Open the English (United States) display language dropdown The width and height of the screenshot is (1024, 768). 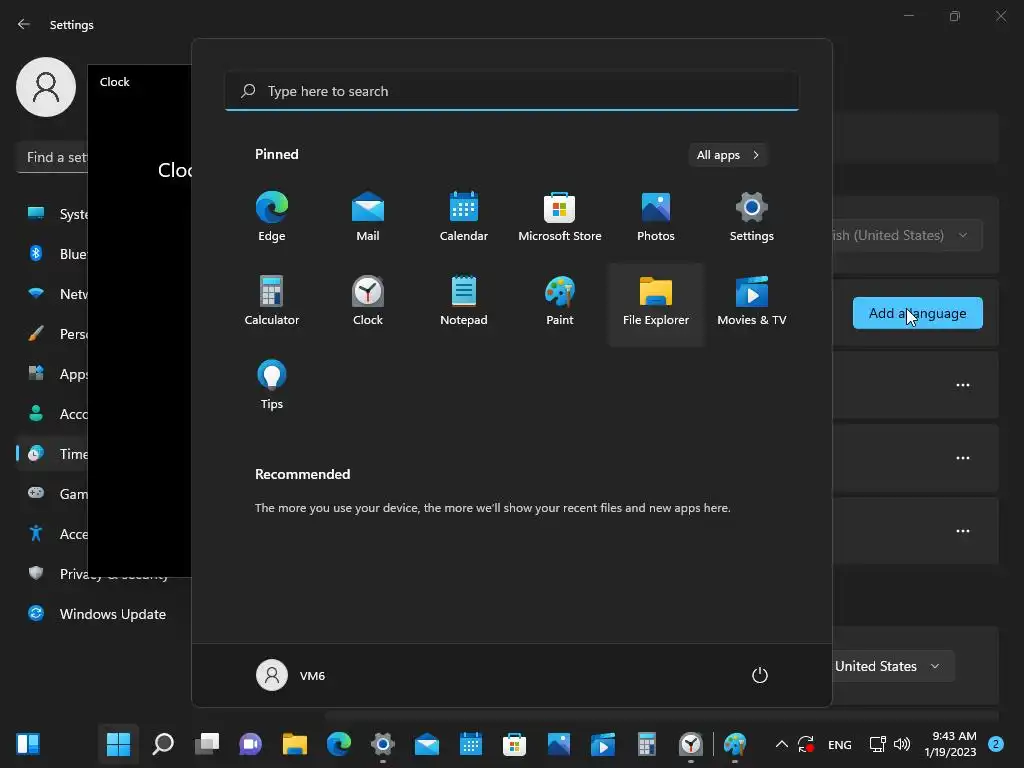tap(908, 235)
